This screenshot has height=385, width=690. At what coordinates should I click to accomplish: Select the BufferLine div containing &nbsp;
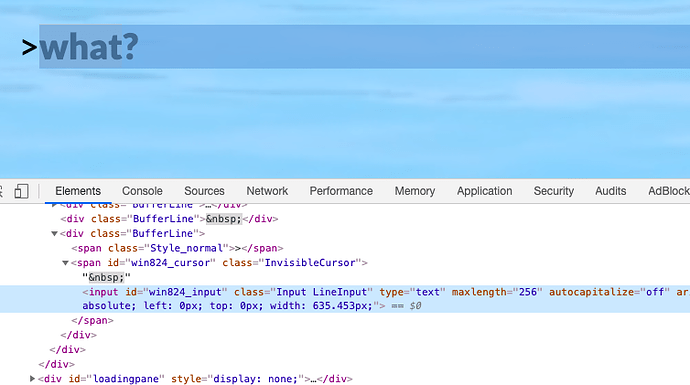[x=169, y=219]
